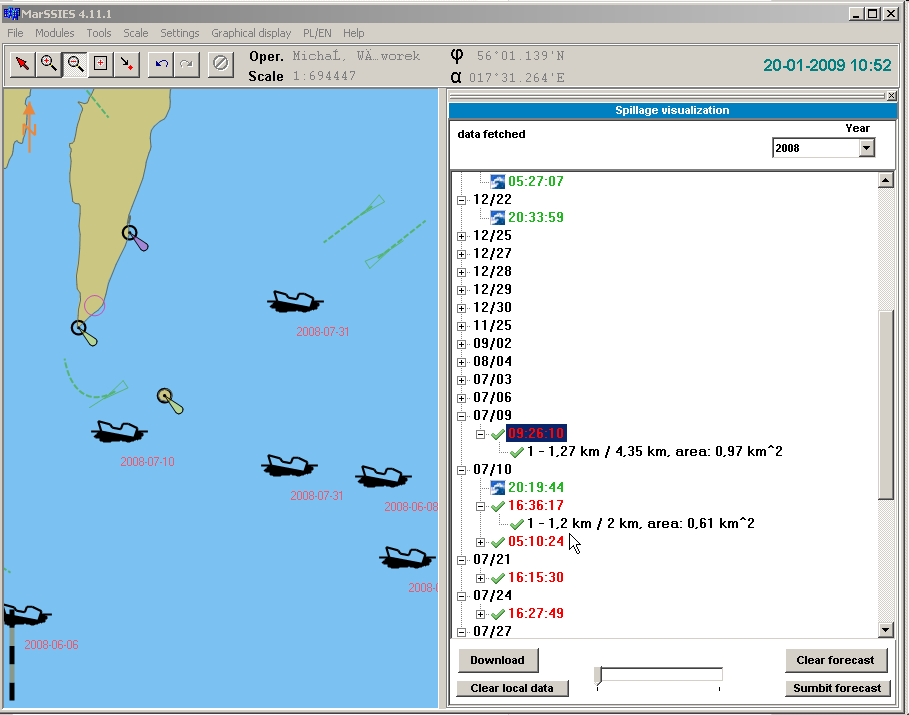Click the satellite image icon beside 05:27:07

[x=497, y=182]
